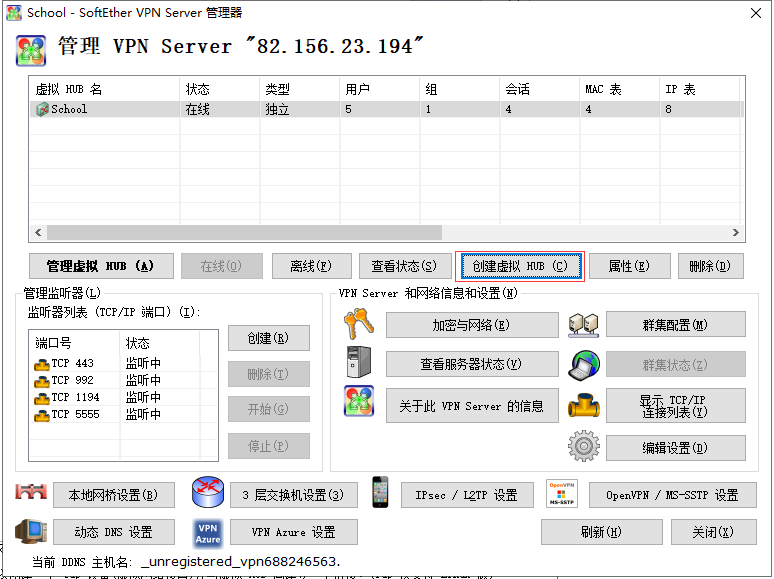Click the 虚拟 HUB 名 column header

[x=104, y=89]
